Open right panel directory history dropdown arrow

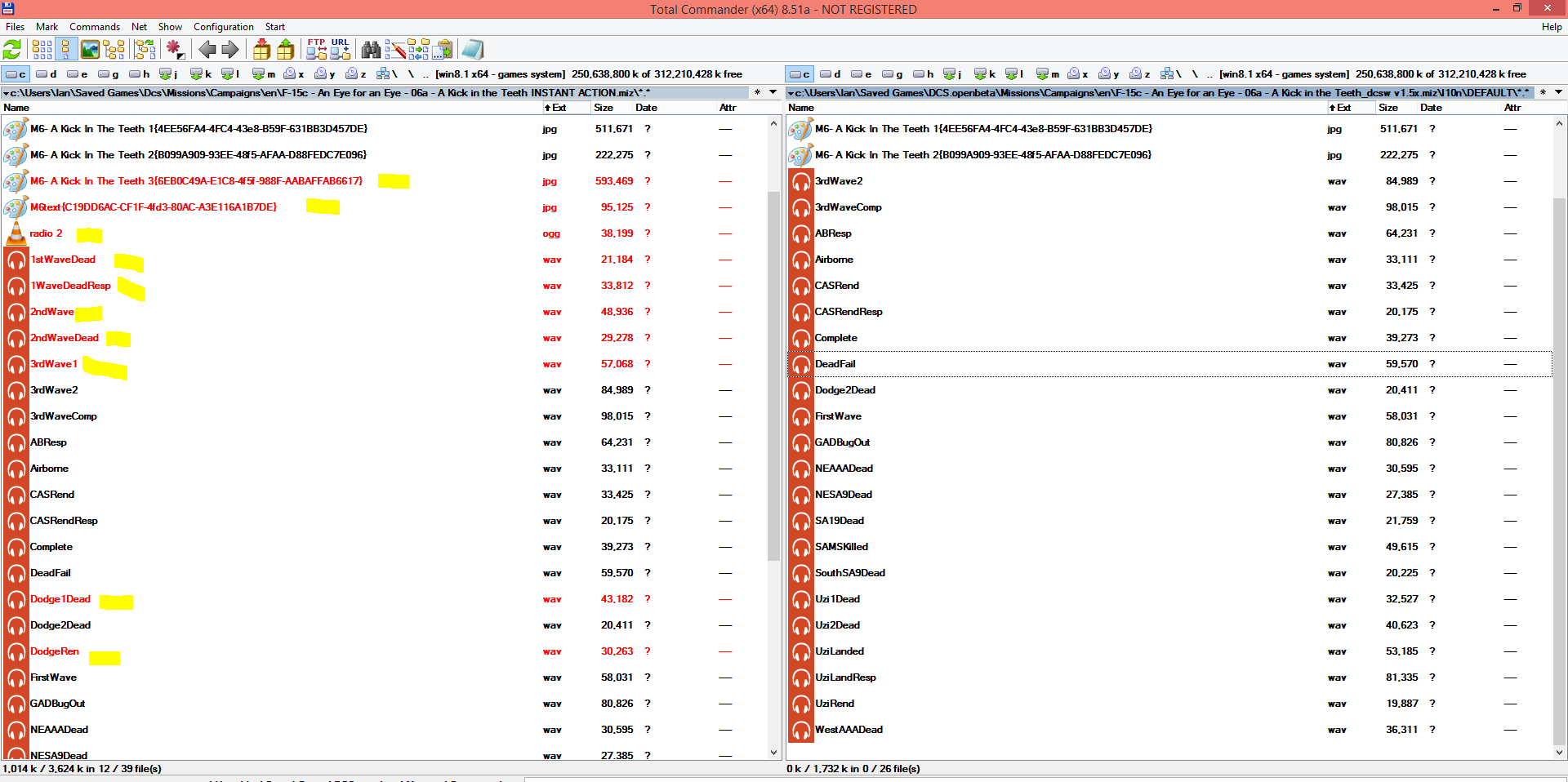pyautogui.click(x=1558, y=92)
